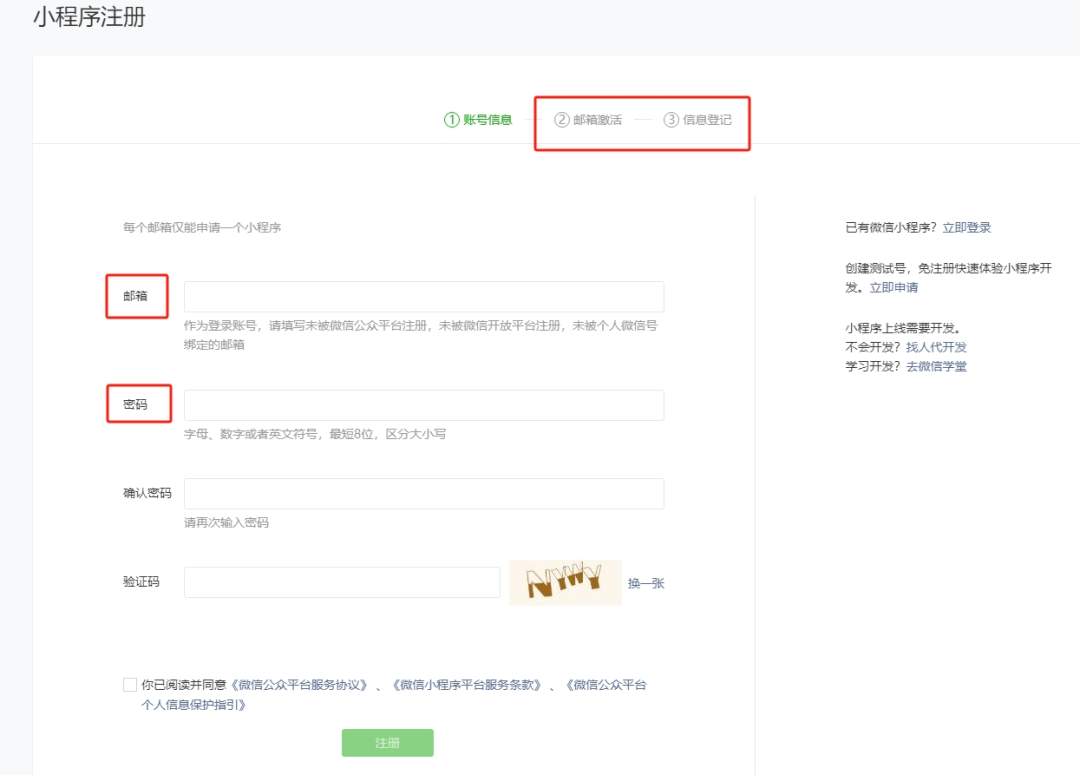Check the agreement checkbox 你已阅读并同意
The height and width of the screenshot is (775, 1080).
tap(130, 685)
